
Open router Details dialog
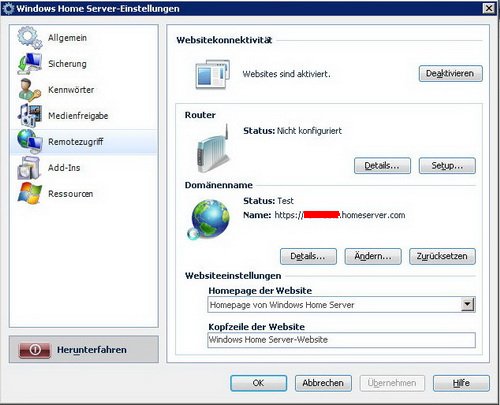pos(382,166)
